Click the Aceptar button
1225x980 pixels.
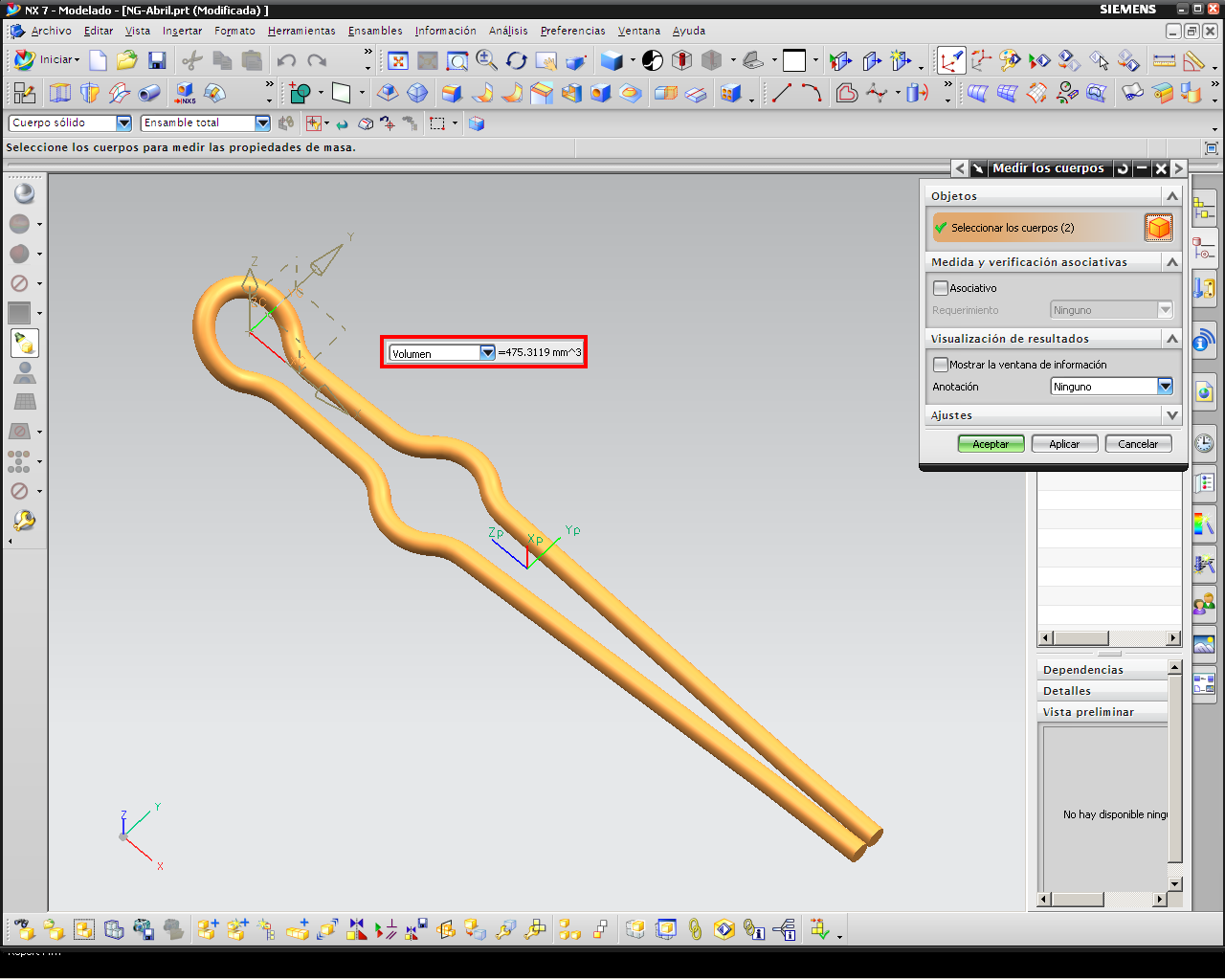coord(991,444)
